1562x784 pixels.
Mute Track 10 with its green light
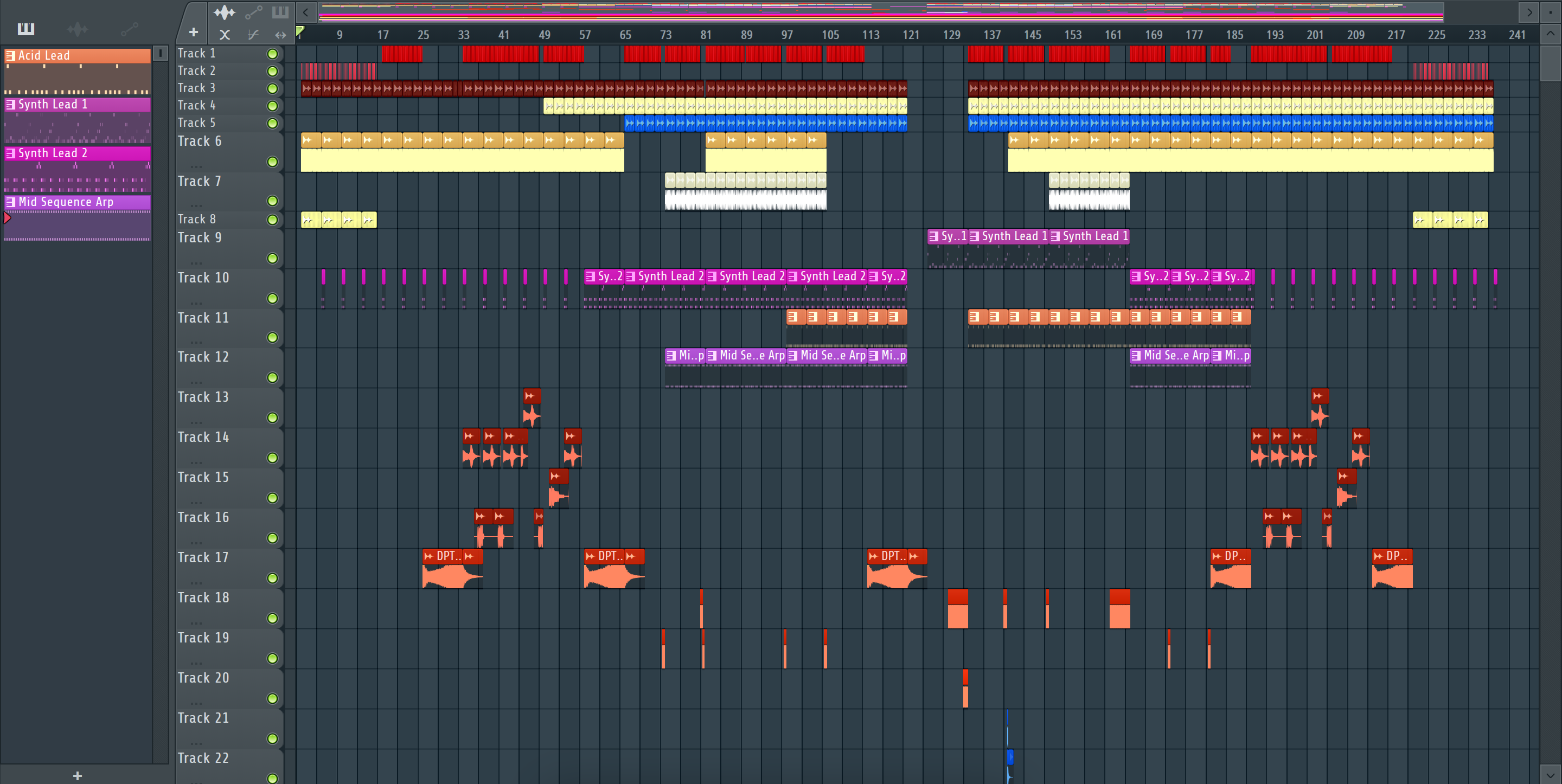[272, 298]
